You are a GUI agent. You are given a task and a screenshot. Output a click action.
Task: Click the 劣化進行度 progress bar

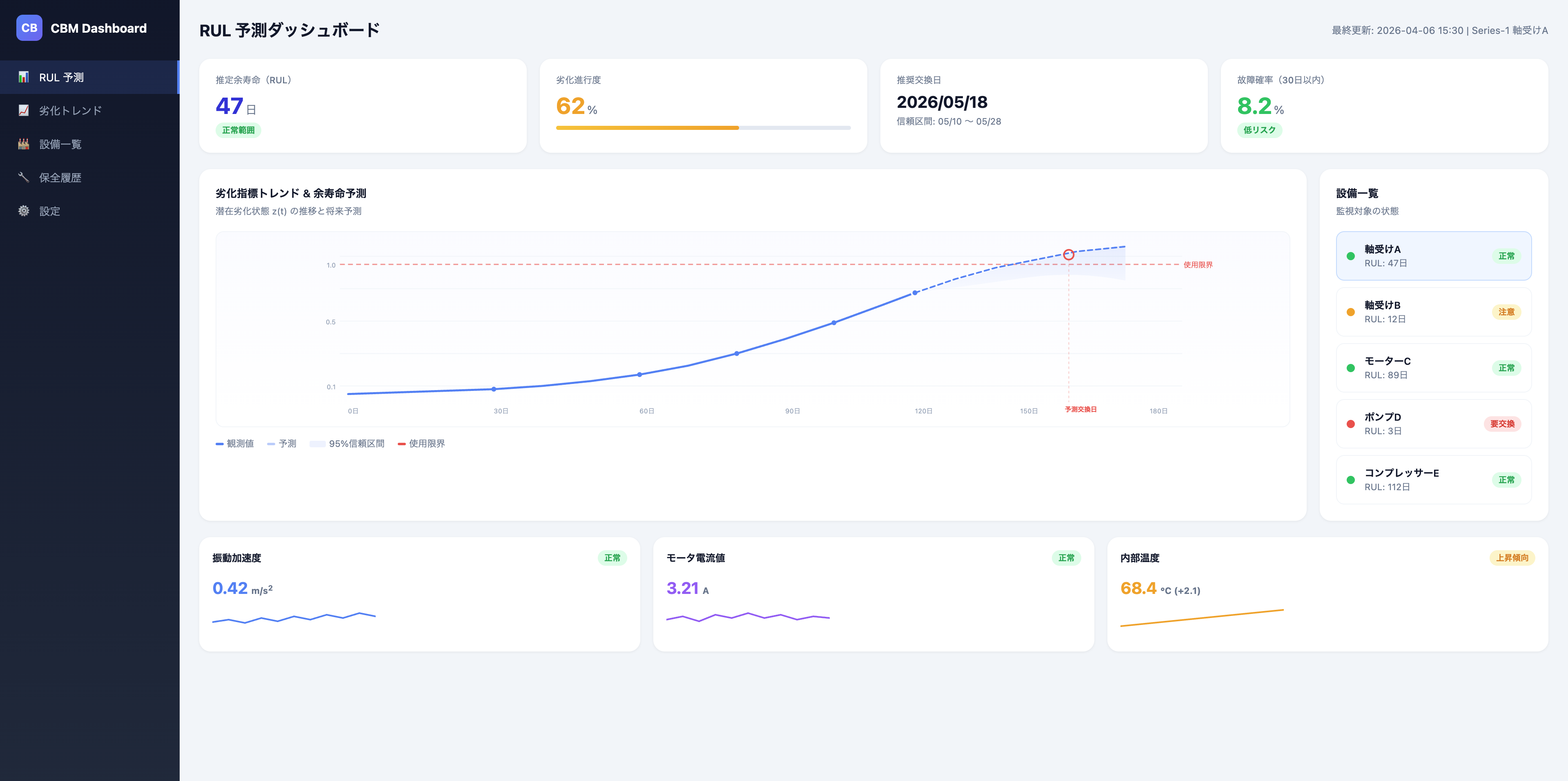coord(703,128)
